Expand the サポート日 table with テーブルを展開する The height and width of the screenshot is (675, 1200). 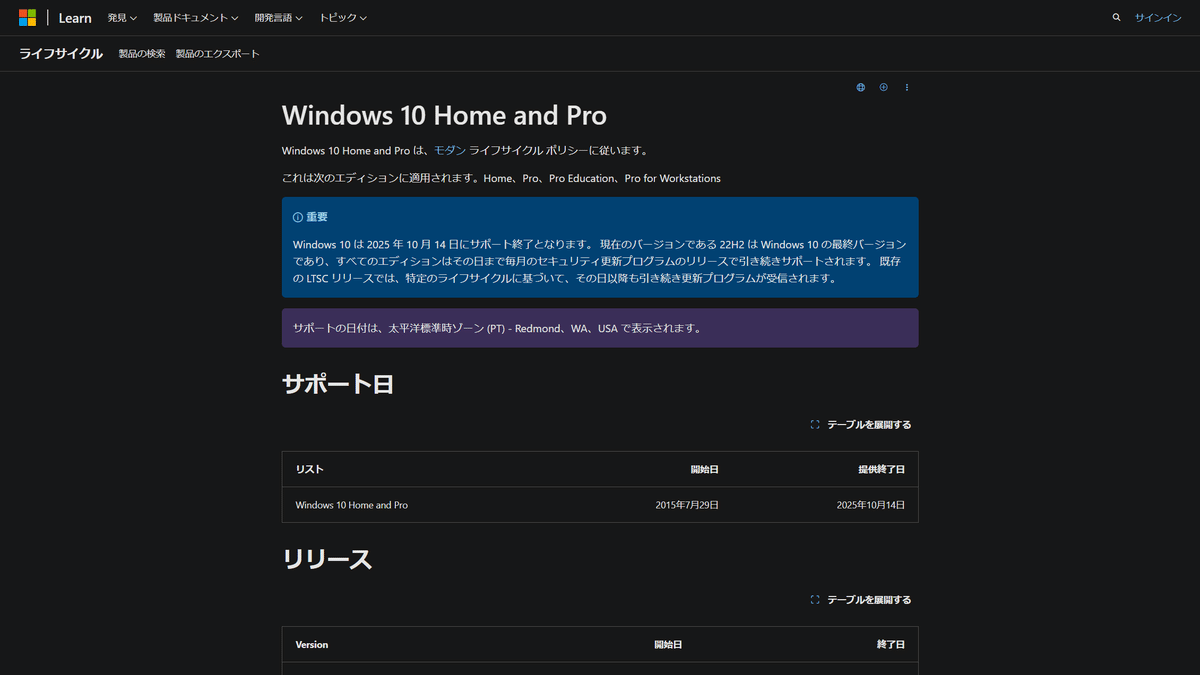[x=861, y=425]
